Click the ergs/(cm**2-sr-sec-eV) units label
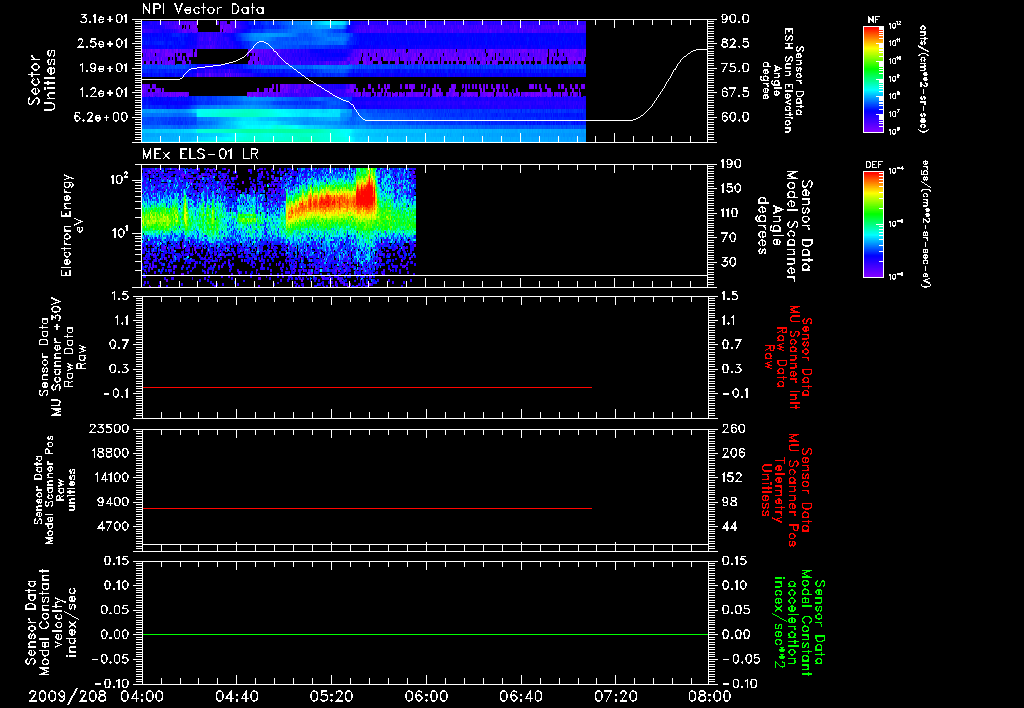The width and height of the screenshot is (1024, 708). click(x=925, y=224)
